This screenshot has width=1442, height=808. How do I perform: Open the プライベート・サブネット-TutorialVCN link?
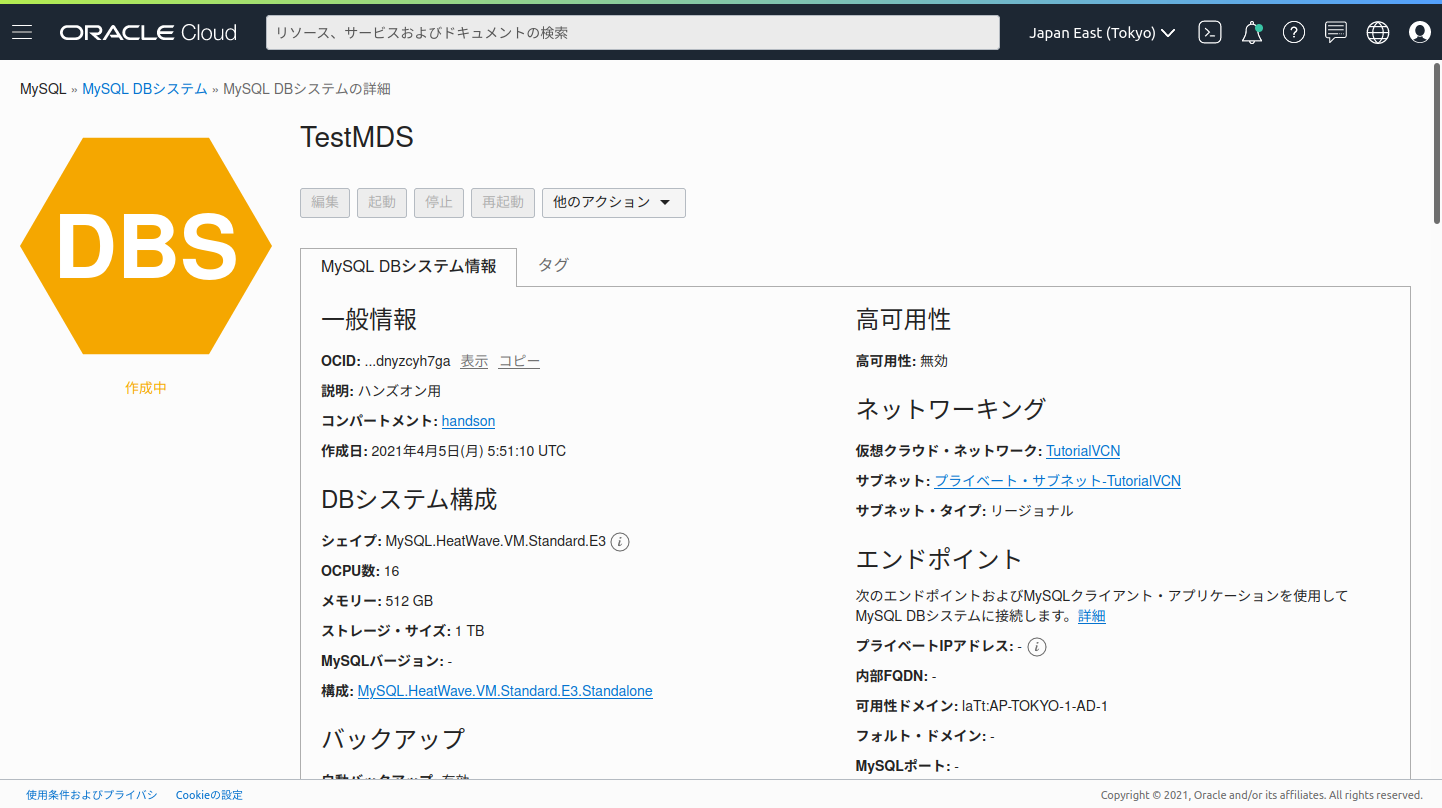click(1057, 481)
